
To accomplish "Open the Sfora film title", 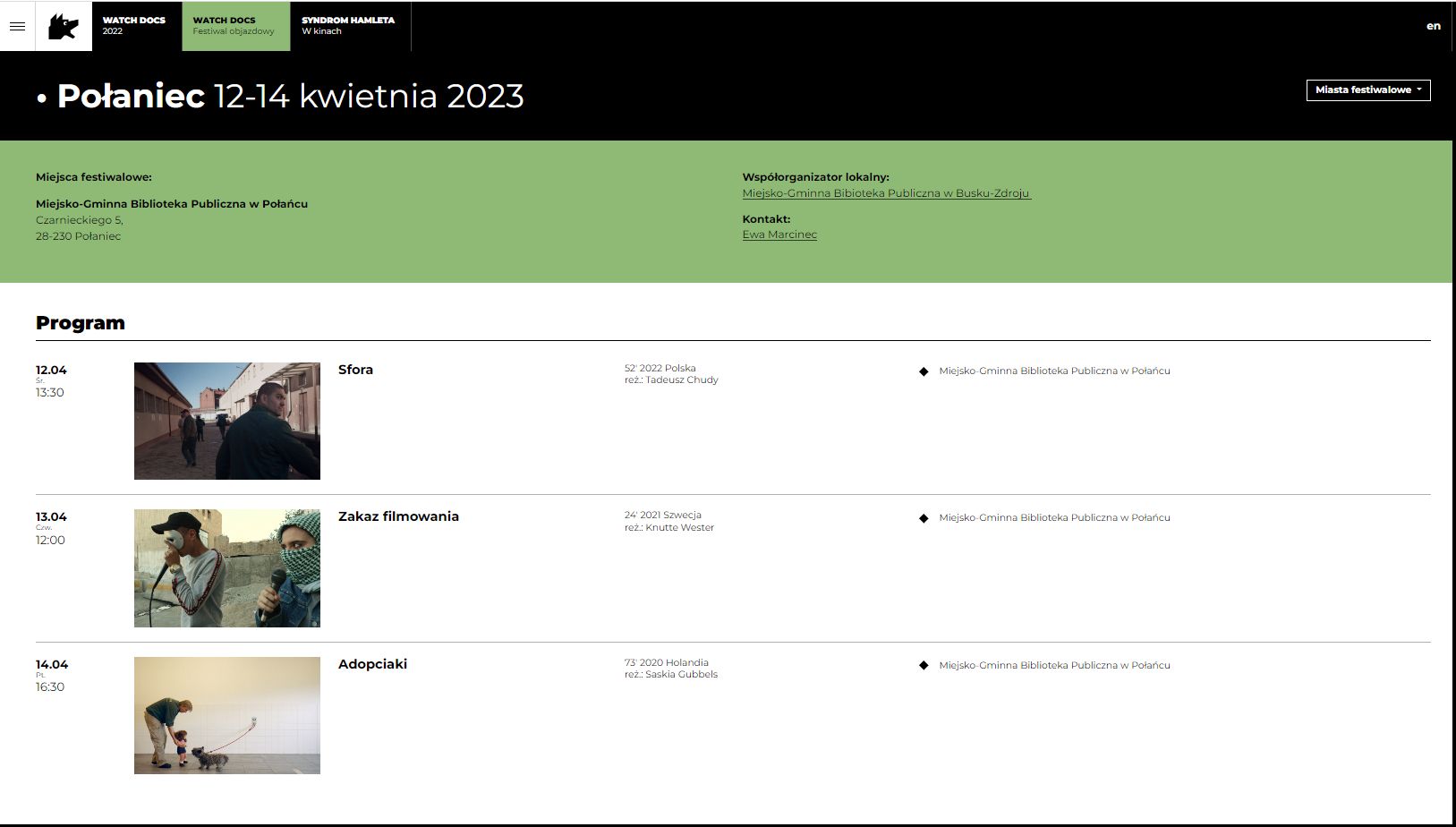I will (x=355, y=370).
